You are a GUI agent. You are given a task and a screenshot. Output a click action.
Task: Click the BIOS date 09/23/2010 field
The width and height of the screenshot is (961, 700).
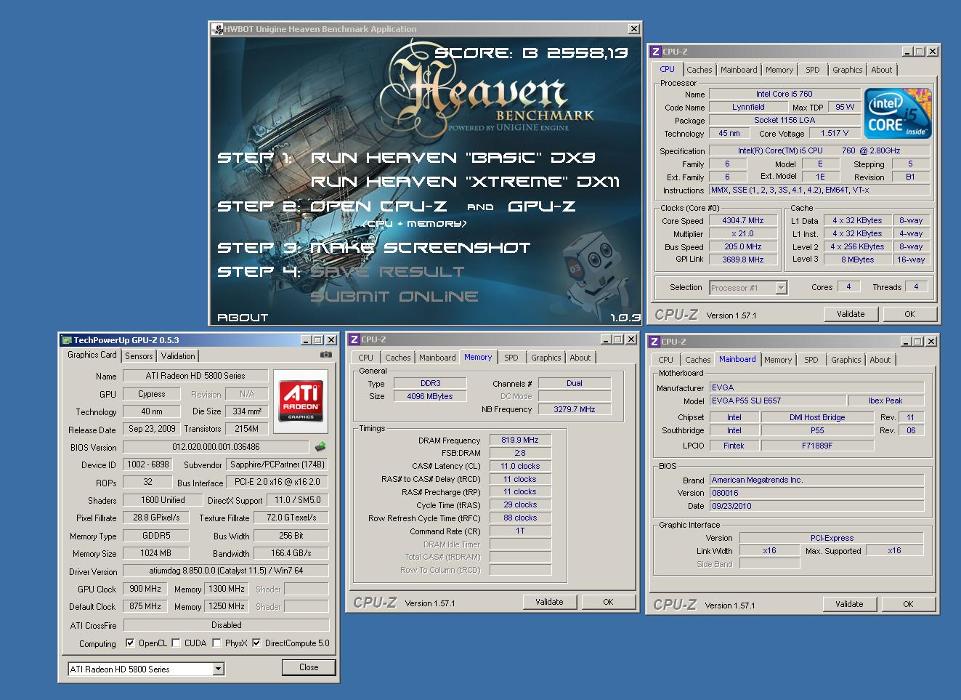tap(816, 506)
